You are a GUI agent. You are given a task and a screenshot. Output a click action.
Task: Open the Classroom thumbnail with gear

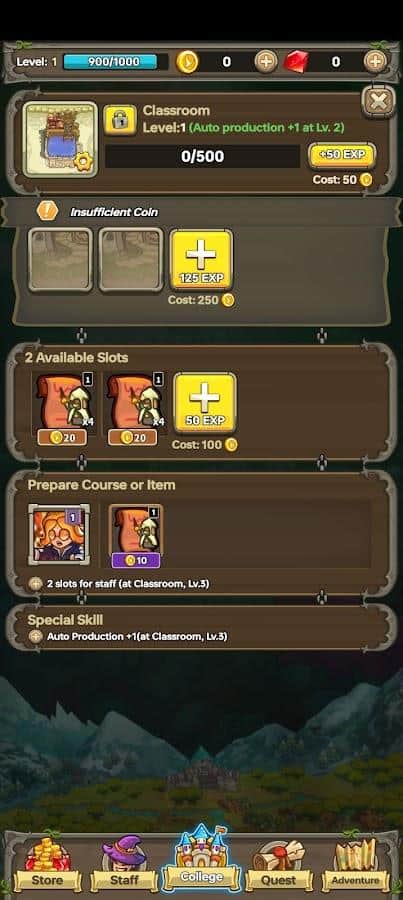point(60,139)
